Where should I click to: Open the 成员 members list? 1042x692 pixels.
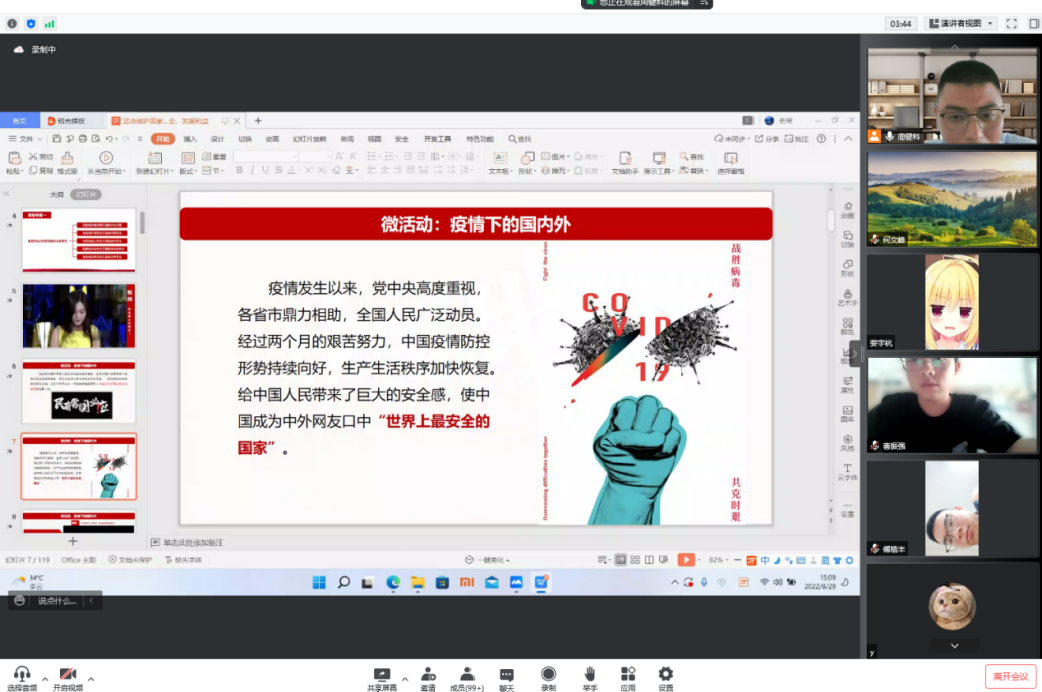pos(466,675)
